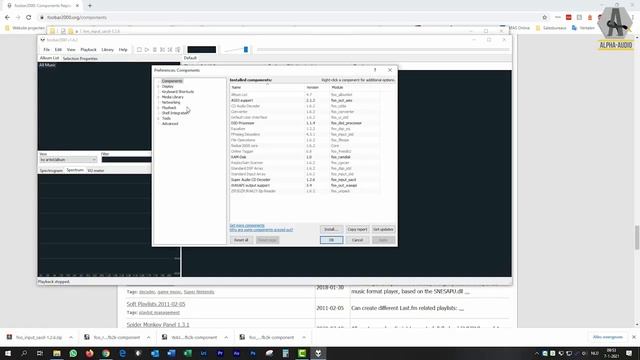Open the Edit menu in foobar2000
This screenshot has width=640, height=360.
[x=58, y=50]
